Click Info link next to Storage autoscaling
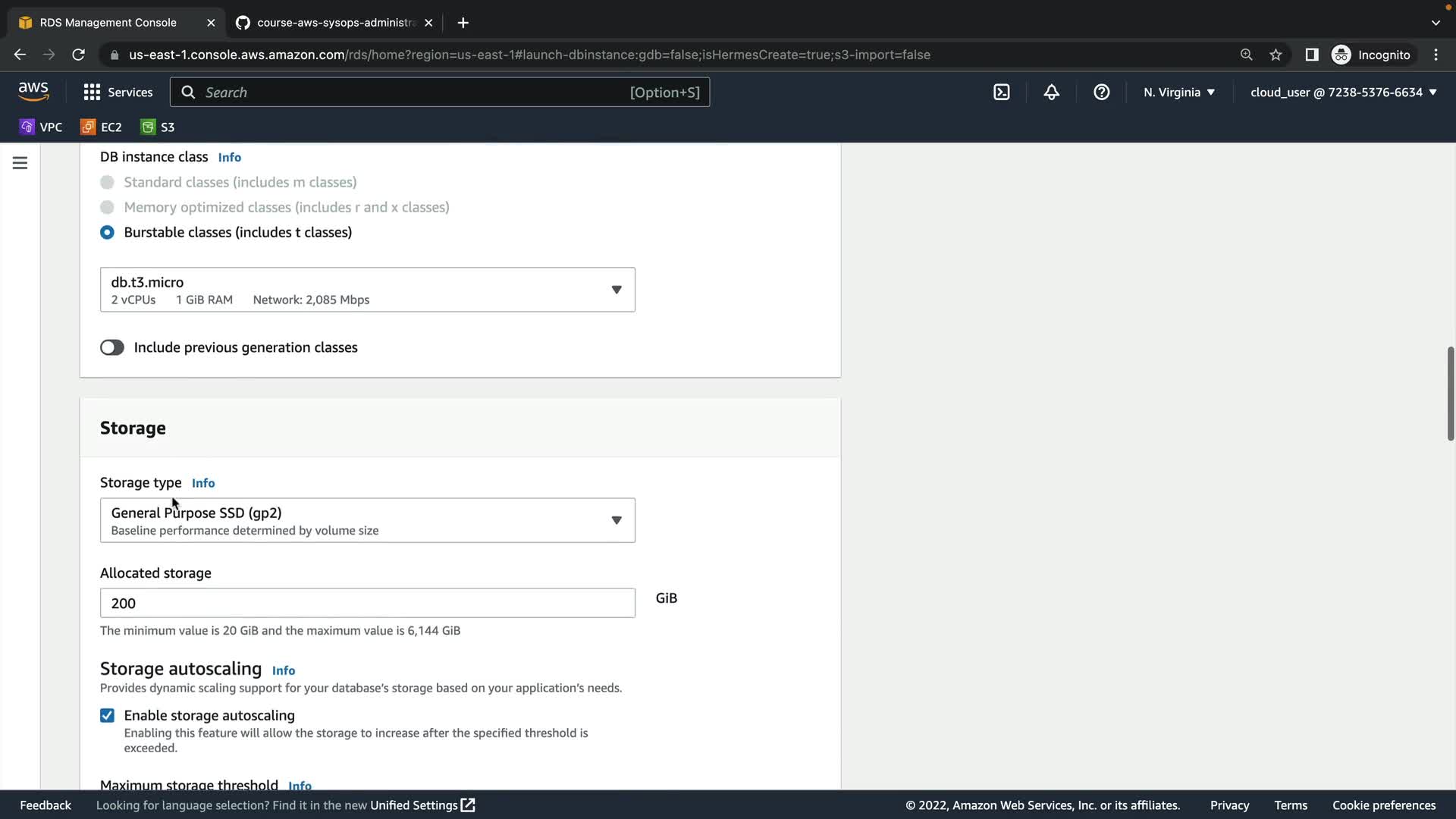Screen dimensions: 1456x819 tap(283, 670)
